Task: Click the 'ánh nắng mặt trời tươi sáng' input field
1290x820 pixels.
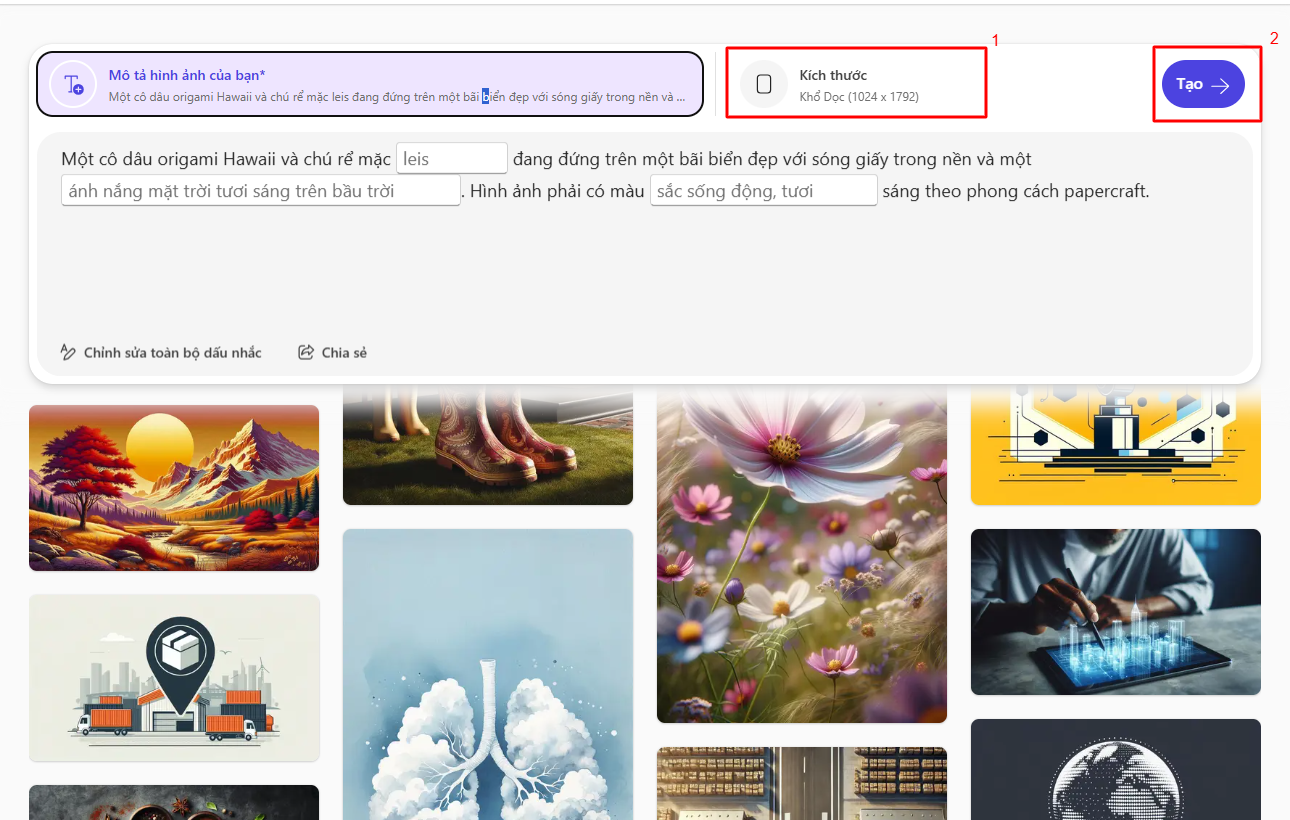Action: coord(261,190)
